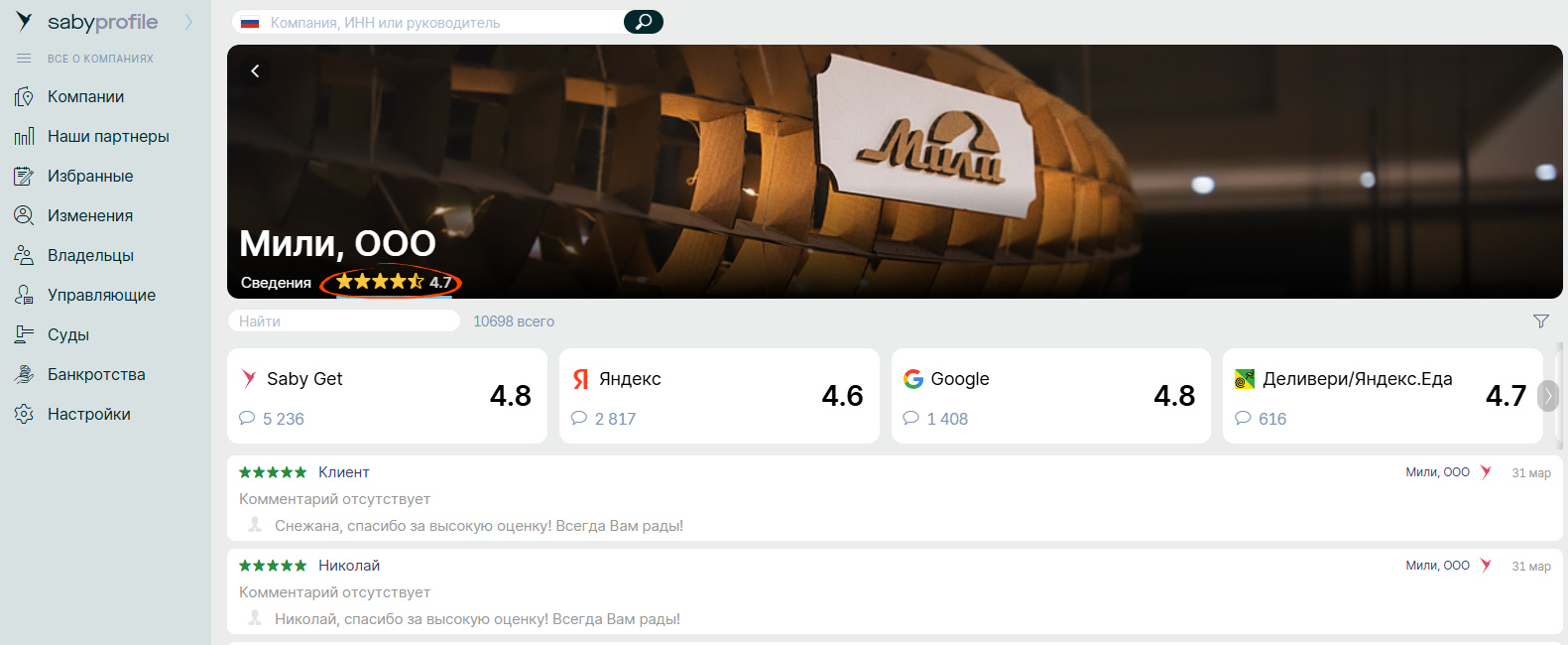The width and height of the screenshot is (1568, 645).
Task: Click the Деливери/Яндекс.Еда logo icon
Action: tap(1245, 379)
